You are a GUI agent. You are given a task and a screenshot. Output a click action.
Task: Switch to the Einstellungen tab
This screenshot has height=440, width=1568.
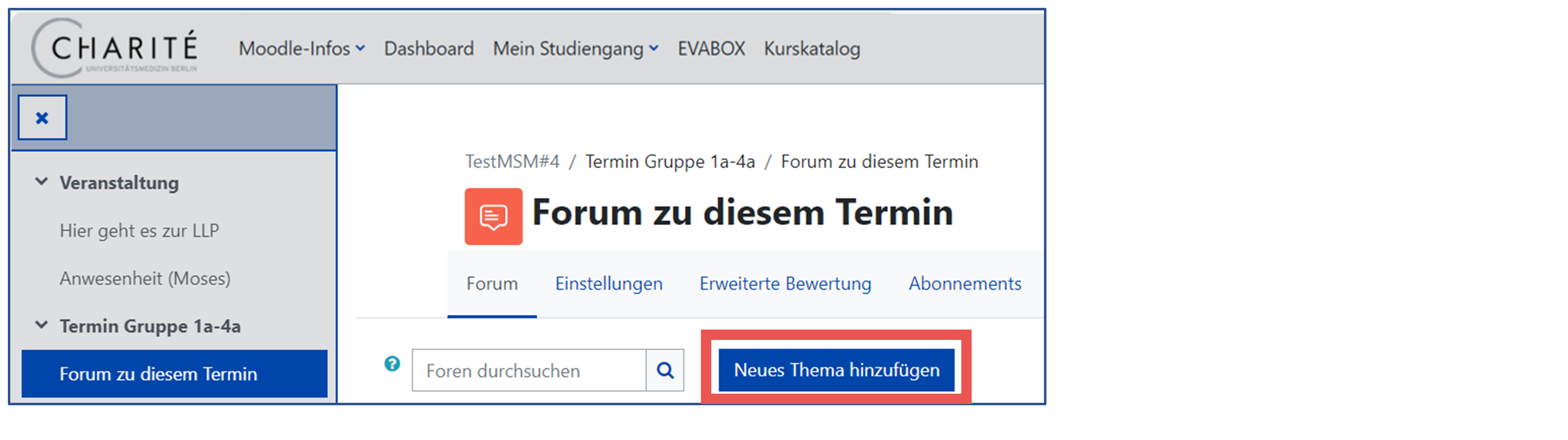tap(609, 283)
